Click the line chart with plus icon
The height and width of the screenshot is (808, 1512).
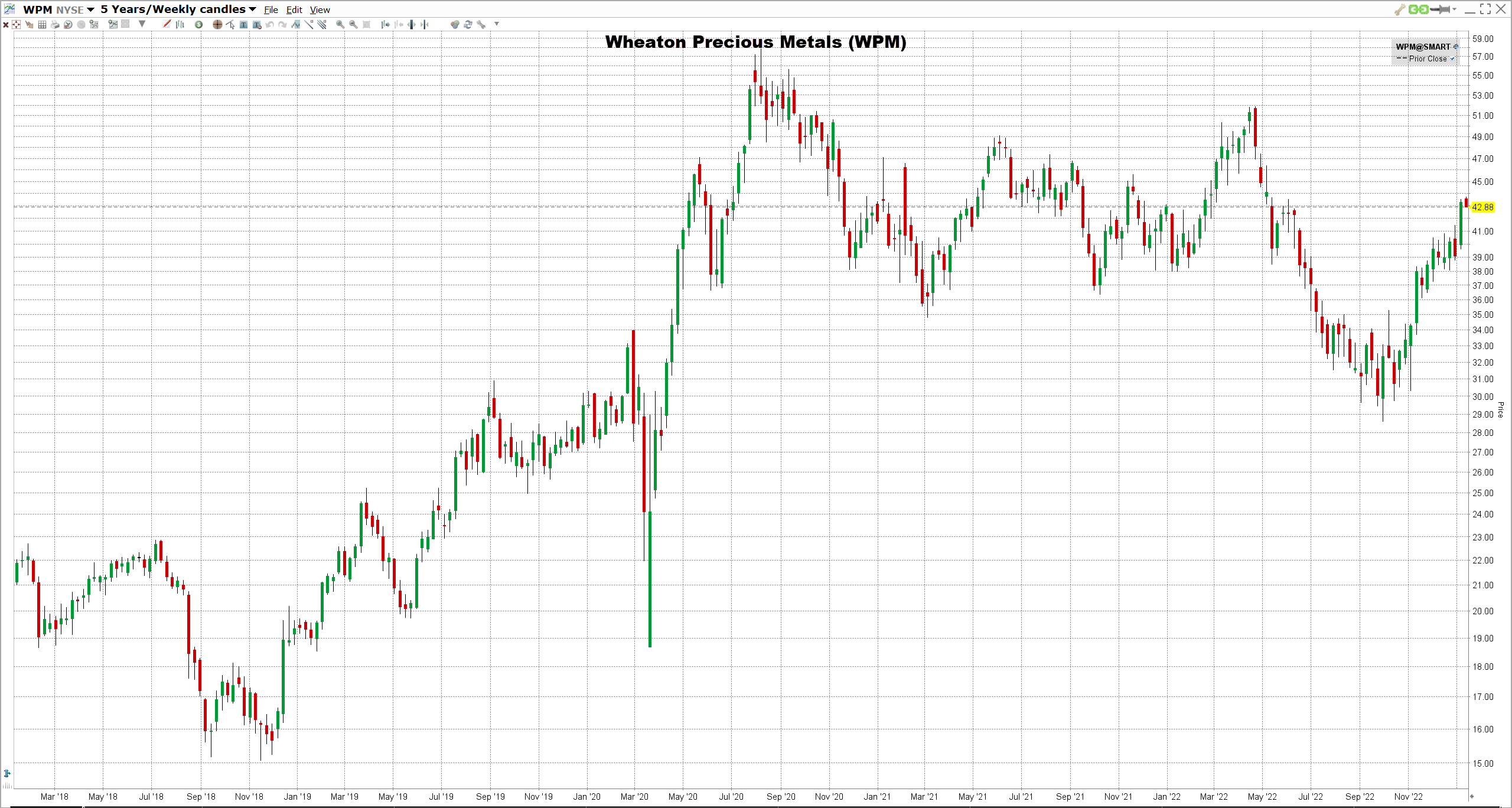(x=113, y=24)
